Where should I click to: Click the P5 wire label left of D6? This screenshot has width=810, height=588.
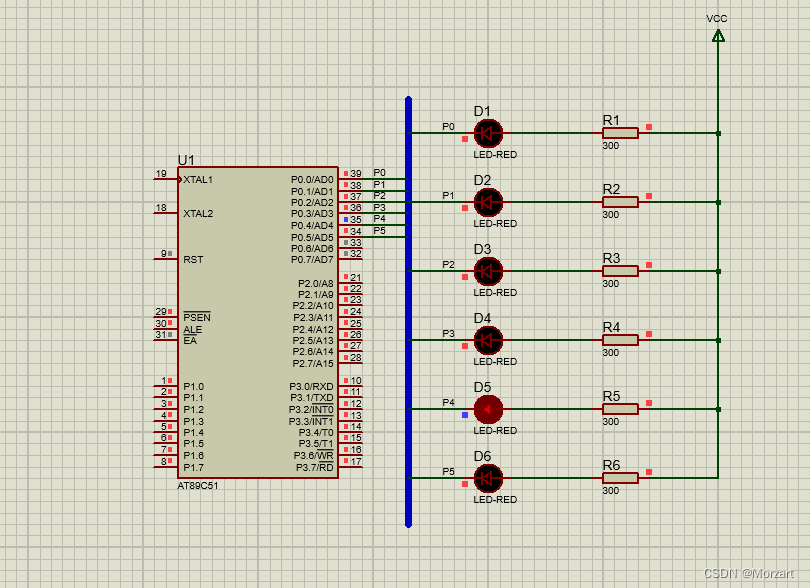(448, 471)
